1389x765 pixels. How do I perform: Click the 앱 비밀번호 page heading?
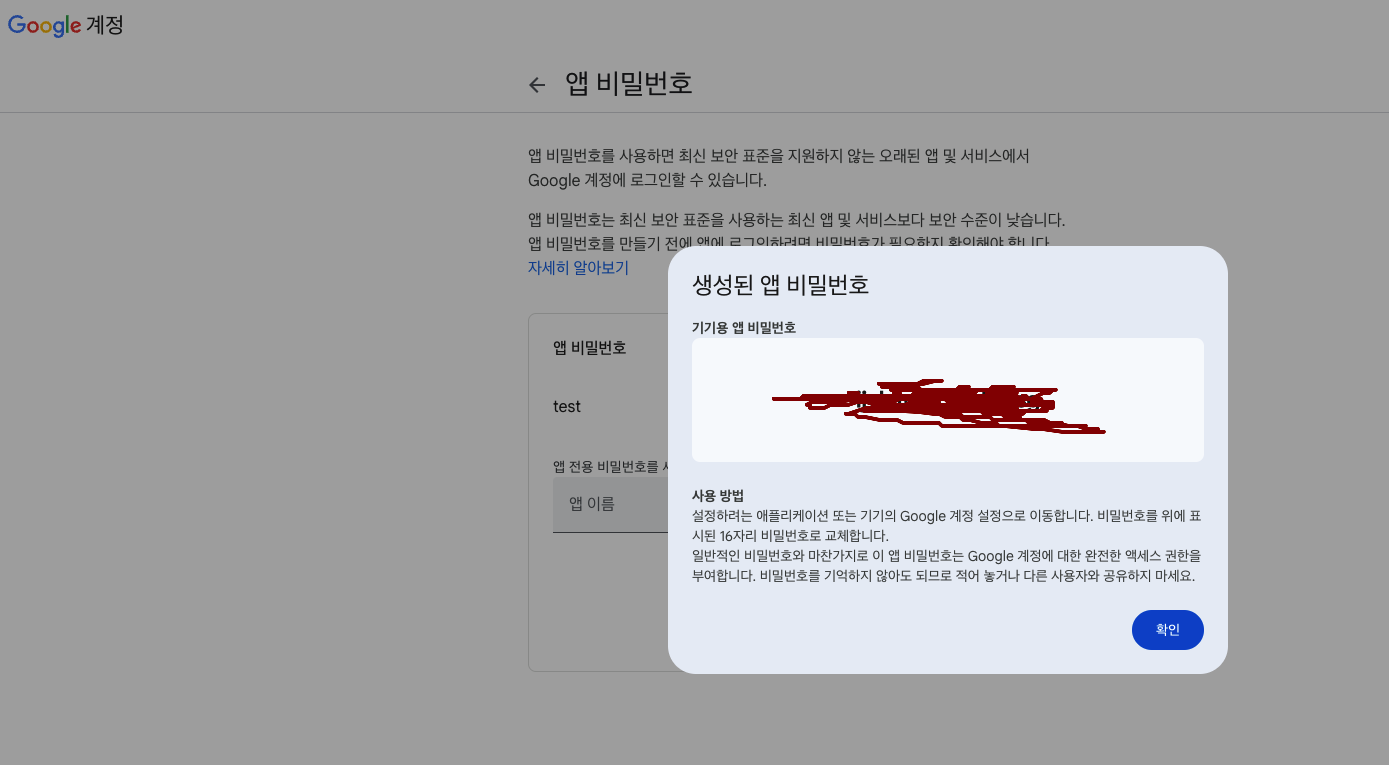coord(629,83)
